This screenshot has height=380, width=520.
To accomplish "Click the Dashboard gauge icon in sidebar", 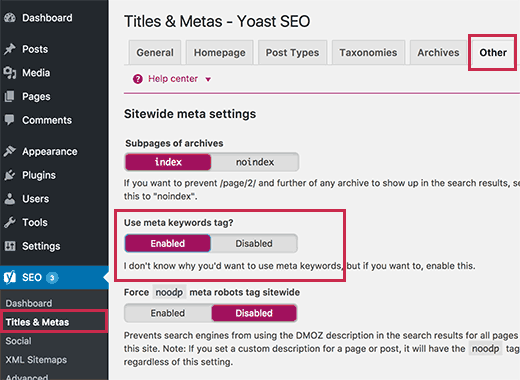I will click(10, 18).
